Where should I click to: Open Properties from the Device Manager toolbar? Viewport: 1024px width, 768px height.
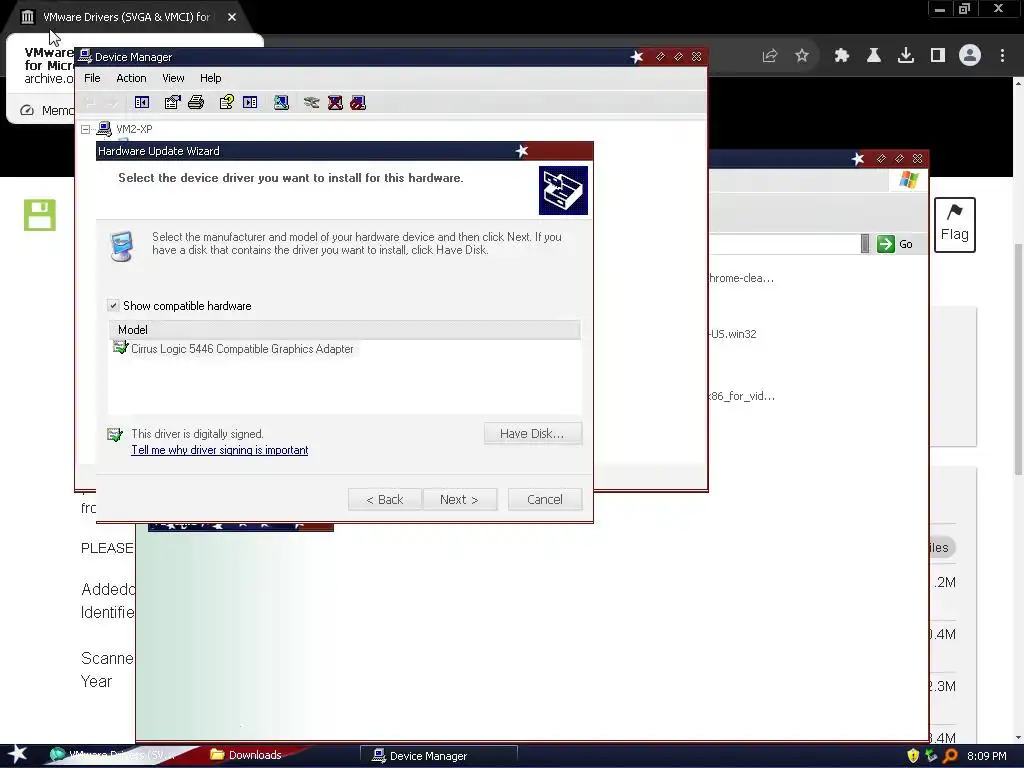tap(172, 103)
